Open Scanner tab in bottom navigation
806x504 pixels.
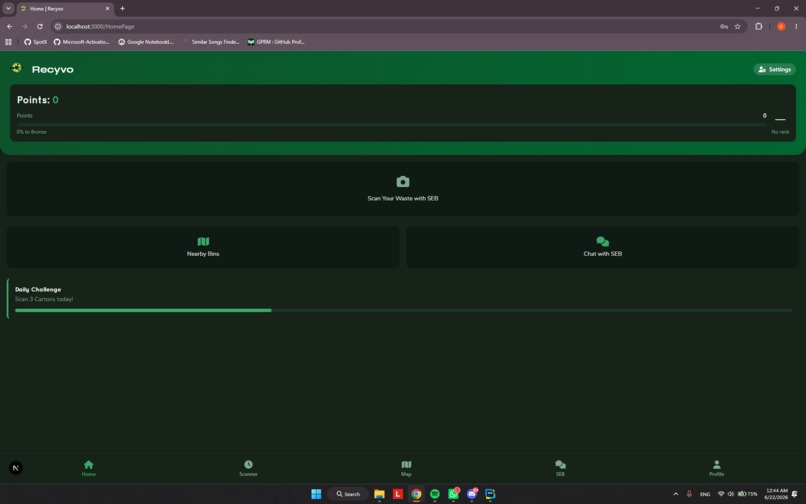248,468
